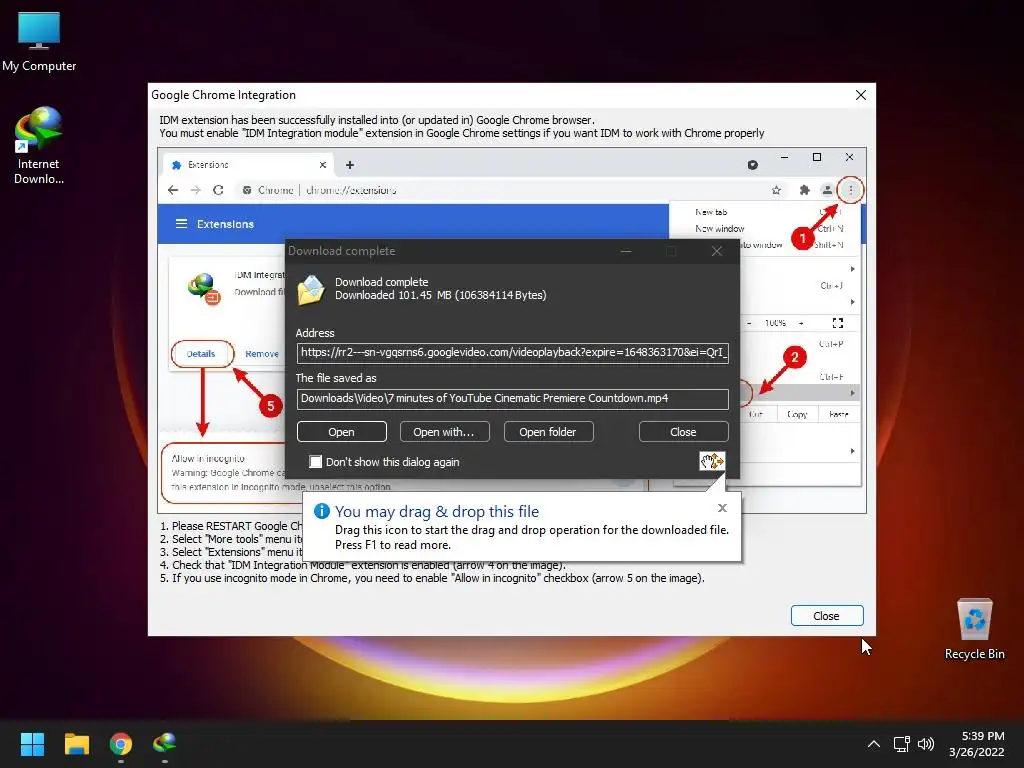Open the Recycle Bin desktop icon
This screenshot has height=768, width=1024.
pos(974,629)
